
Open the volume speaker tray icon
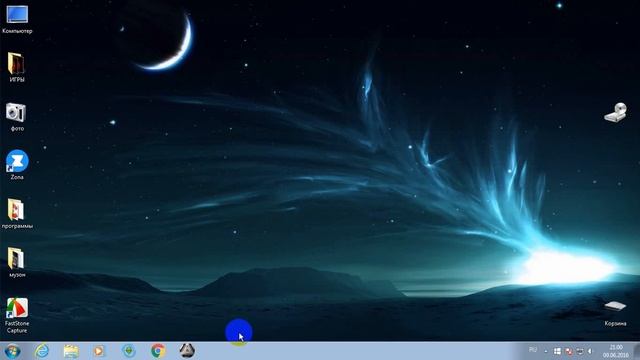tap(590, 351)
